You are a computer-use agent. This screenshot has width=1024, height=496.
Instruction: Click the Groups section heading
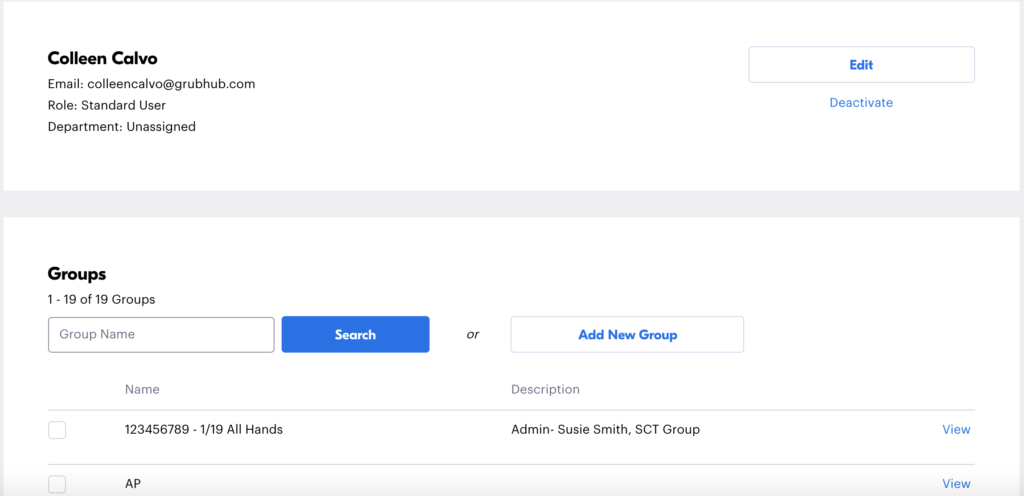tap(77, 274)
